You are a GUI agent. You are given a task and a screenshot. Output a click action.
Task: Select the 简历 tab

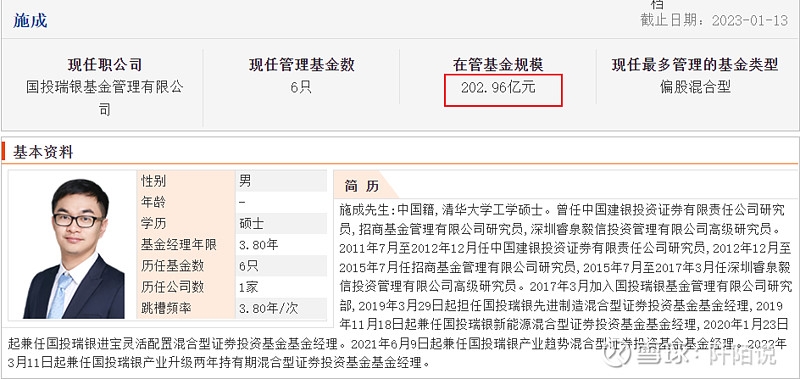pos(361,186)
